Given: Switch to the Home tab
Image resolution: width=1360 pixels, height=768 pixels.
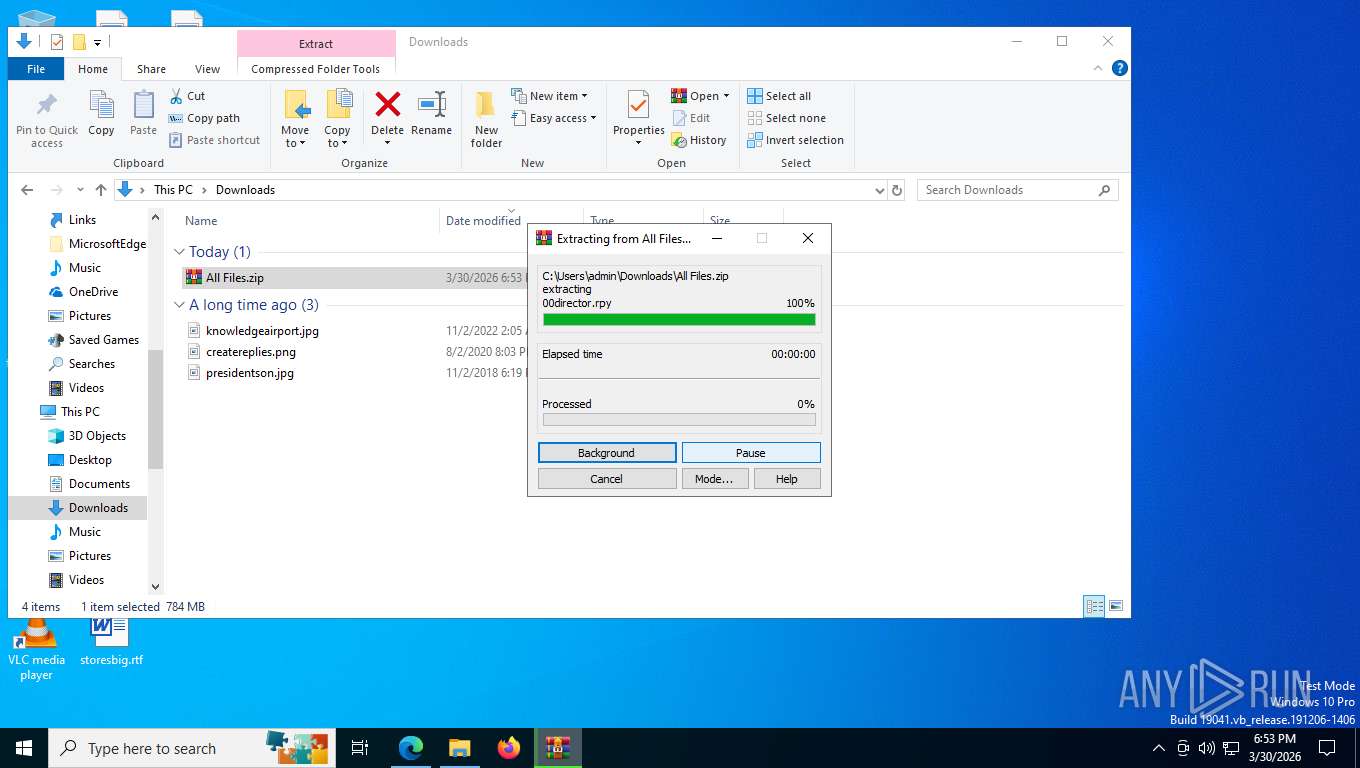Looking at the screenshot, I should pyautogui.click(x=93, y=69).
